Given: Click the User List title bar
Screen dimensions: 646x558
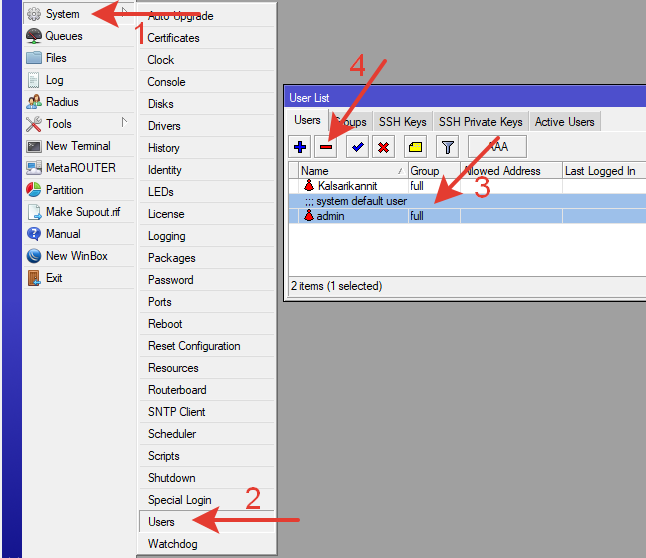Looking at the screenshot, I should click(466, 98).
